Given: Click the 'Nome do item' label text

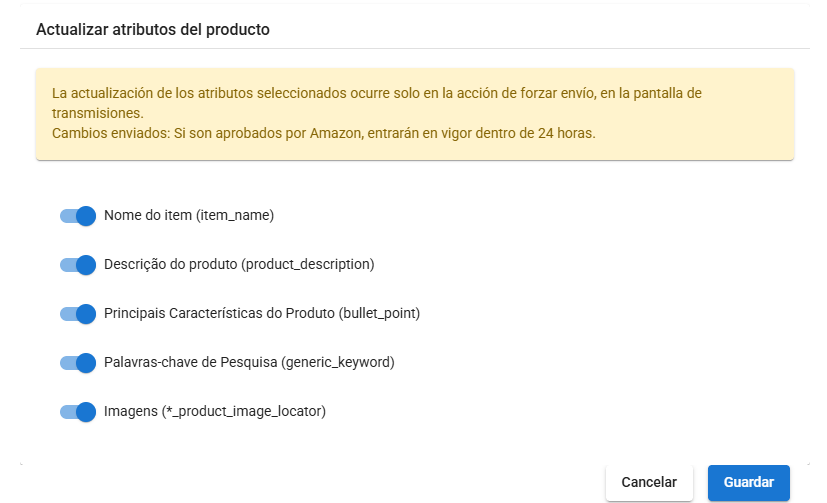Looking at the screenshot, I should (x=148, y=215).
